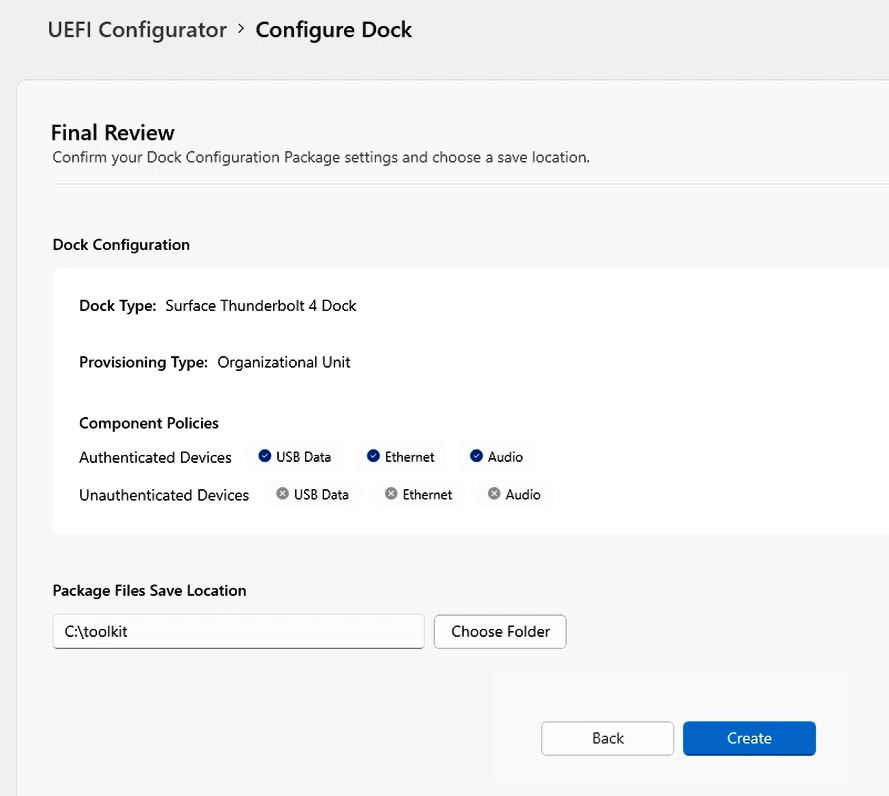Toggle Ethernet for Unauthenticated Devices
This screenshot has height=796, width=889.
419,494
